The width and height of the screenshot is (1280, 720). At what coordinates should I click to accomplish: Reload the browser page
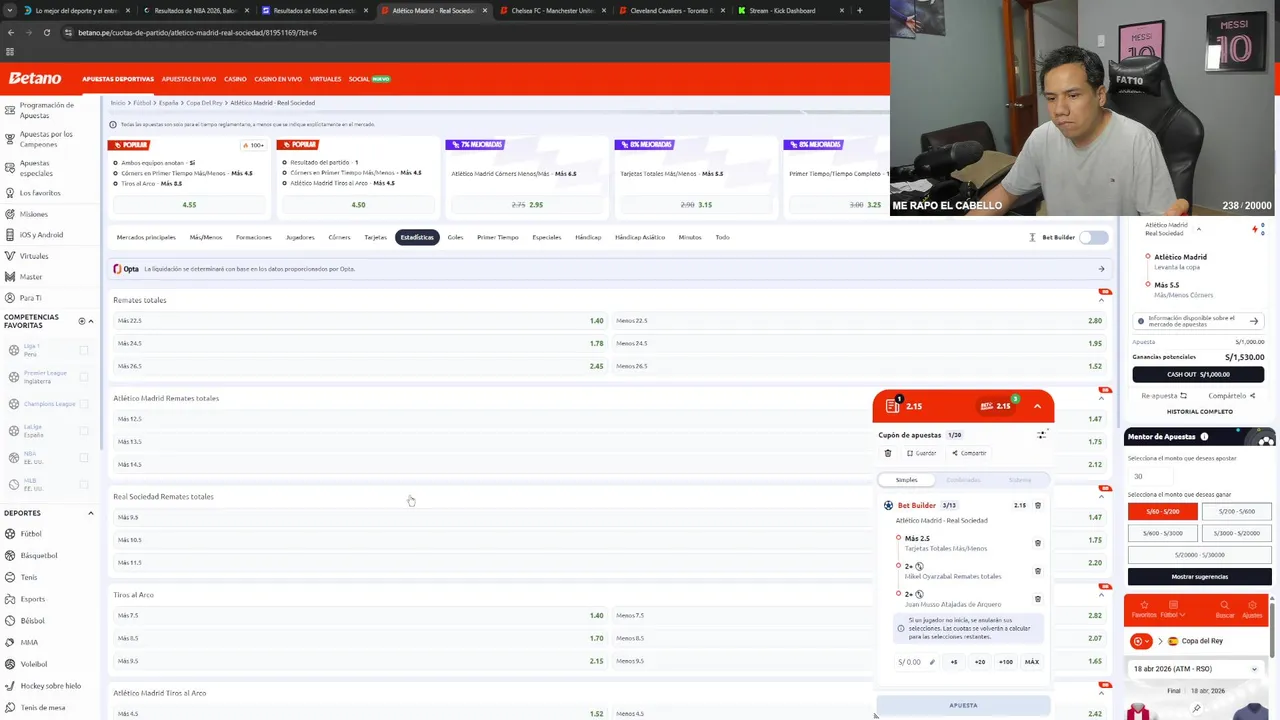click(x=46, y=32)
